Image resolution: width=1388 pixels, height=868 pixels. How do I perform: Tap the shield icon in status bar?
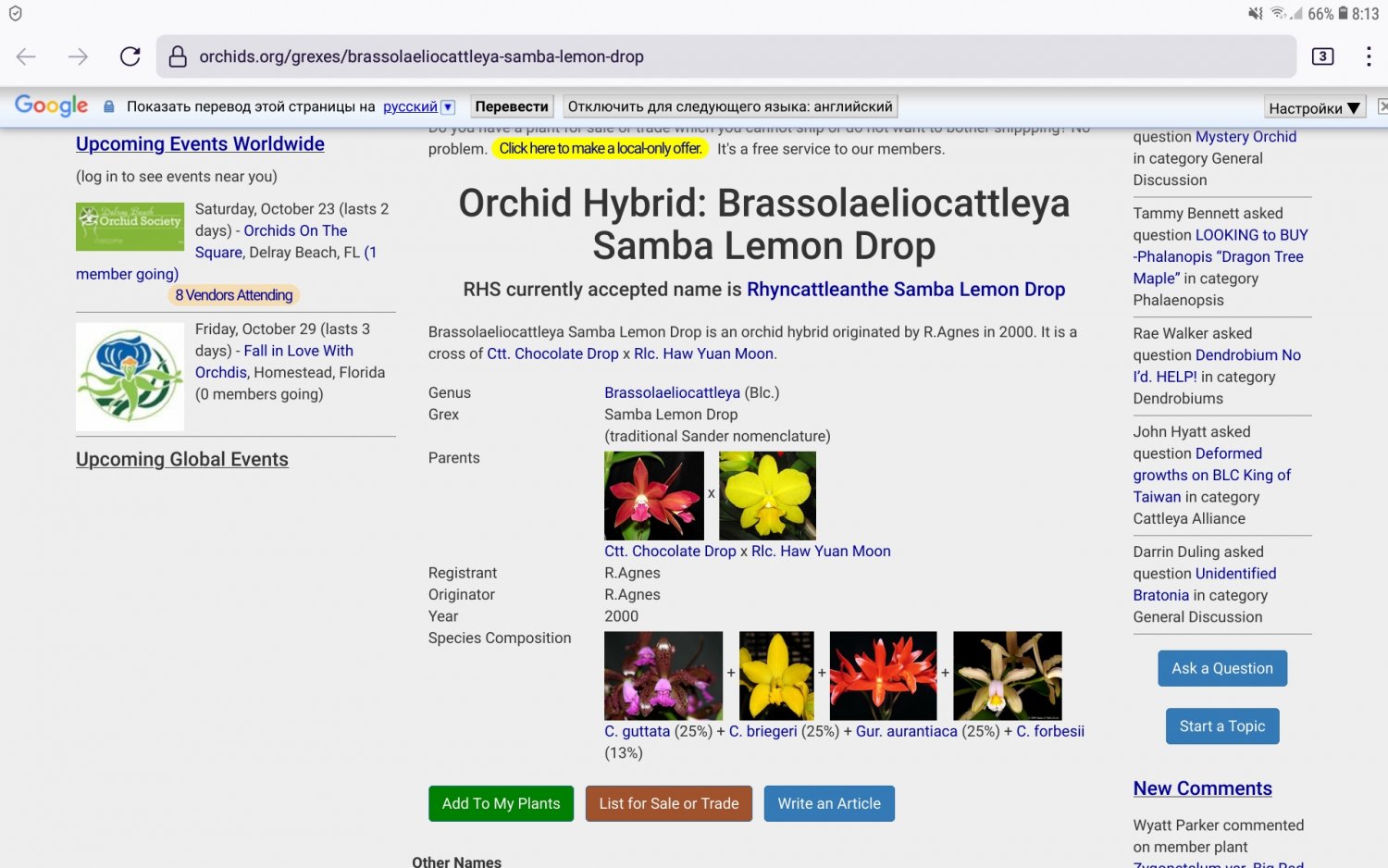pyautogui.click(x=15, y=14)
